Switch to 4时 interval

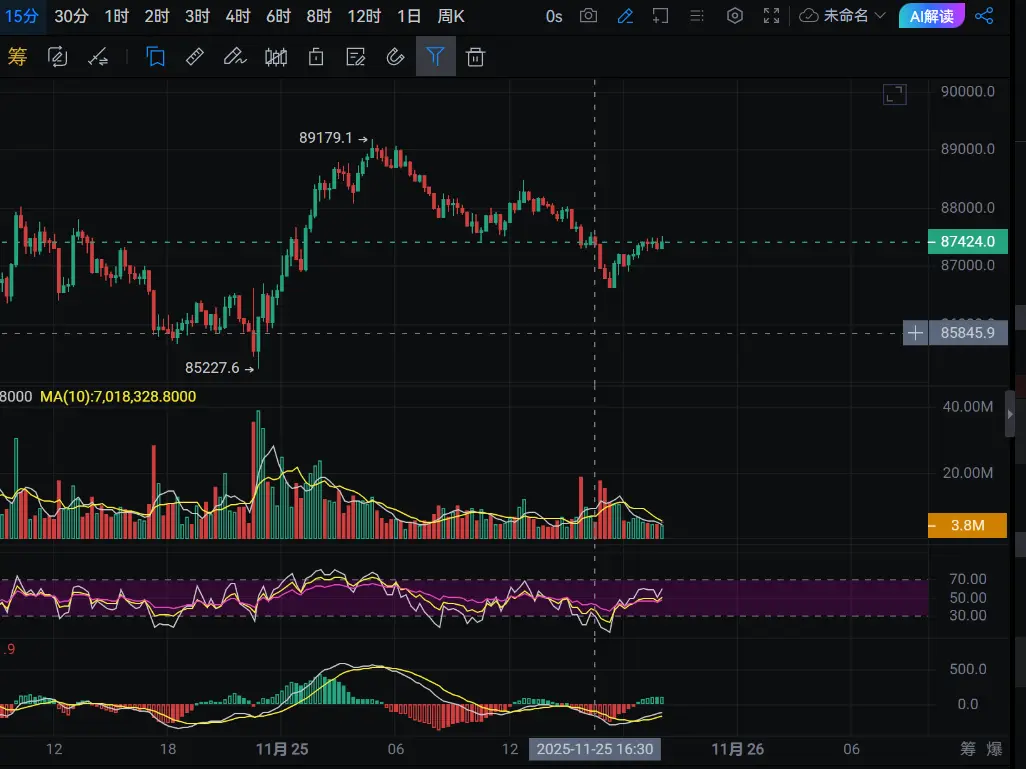pyautogui.click(x=238, y=16)
